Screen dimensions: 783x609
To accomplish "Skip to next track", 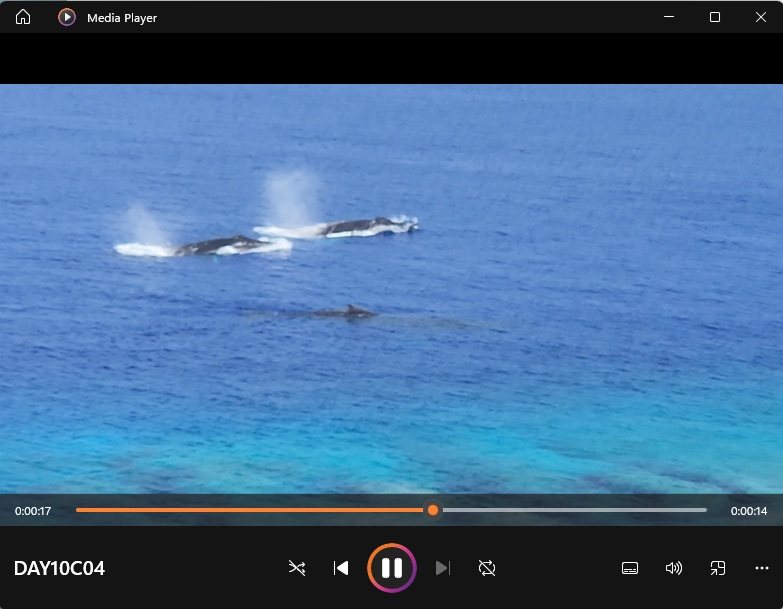I will click(x=443, y=568).
